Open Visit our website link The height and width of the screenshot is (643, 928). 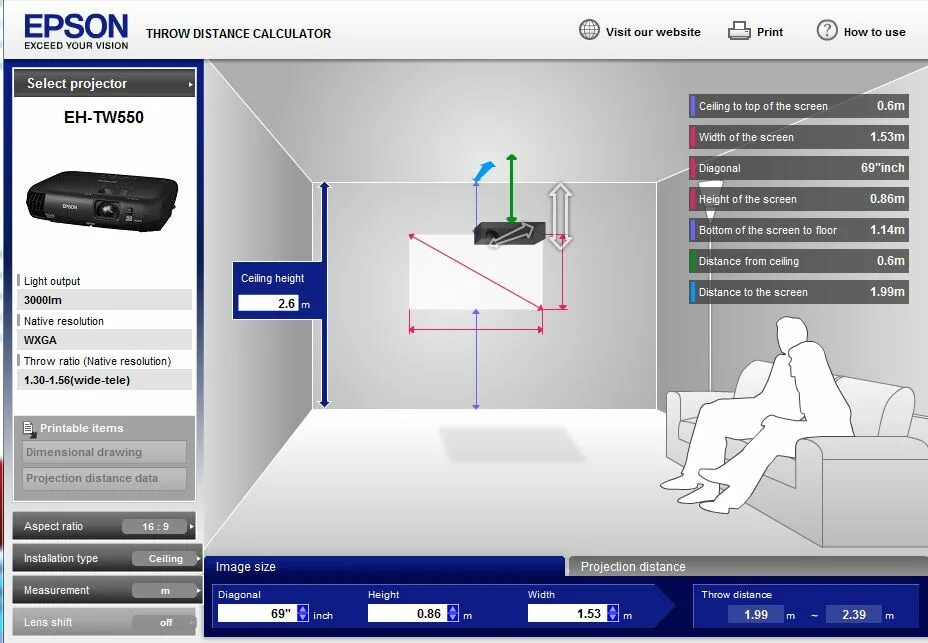tap(653, 32)
